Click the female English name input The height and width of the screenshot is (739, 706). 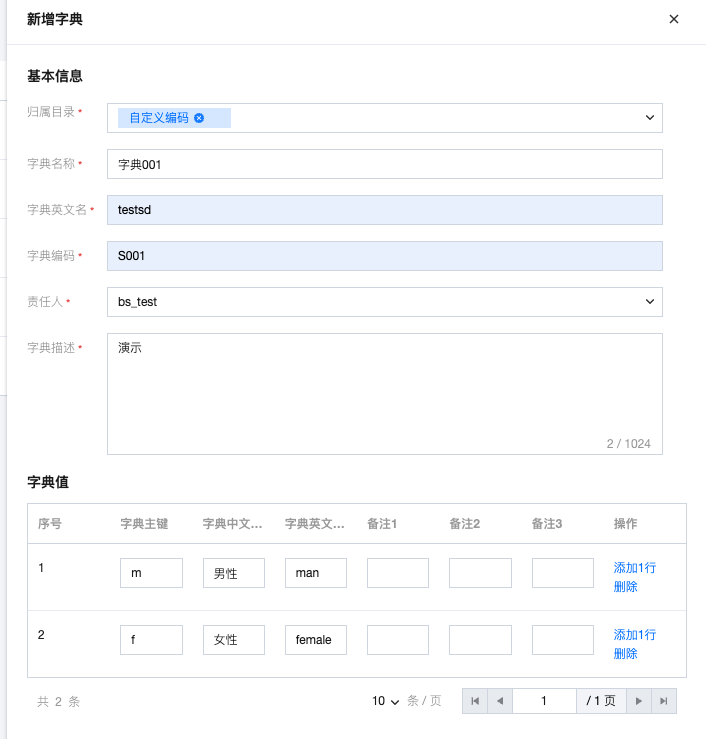point(316,640)
